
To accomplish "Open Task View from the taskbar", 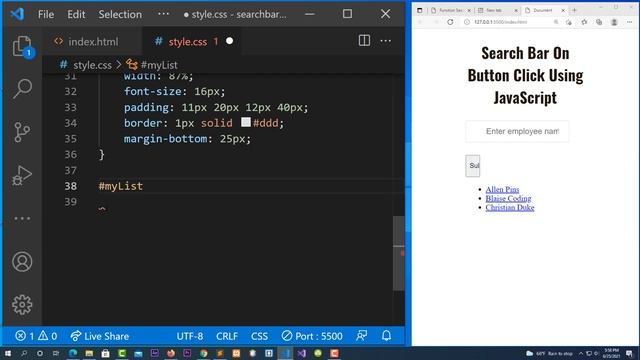I will point(56,353).
